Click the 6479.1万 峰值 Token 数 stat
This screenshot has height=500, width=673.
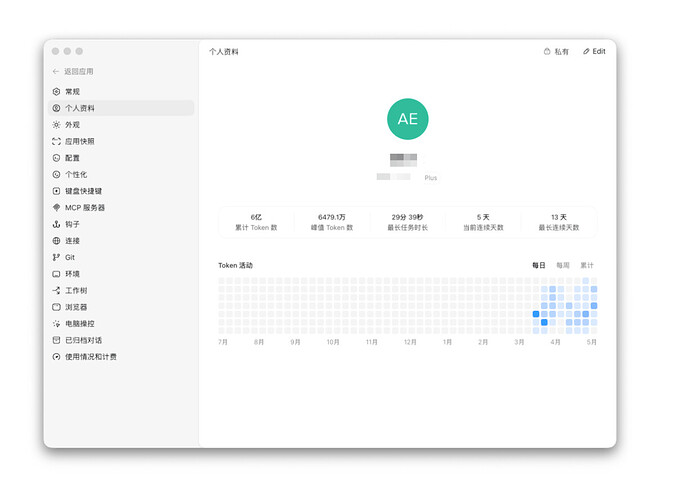pos(332,222)
